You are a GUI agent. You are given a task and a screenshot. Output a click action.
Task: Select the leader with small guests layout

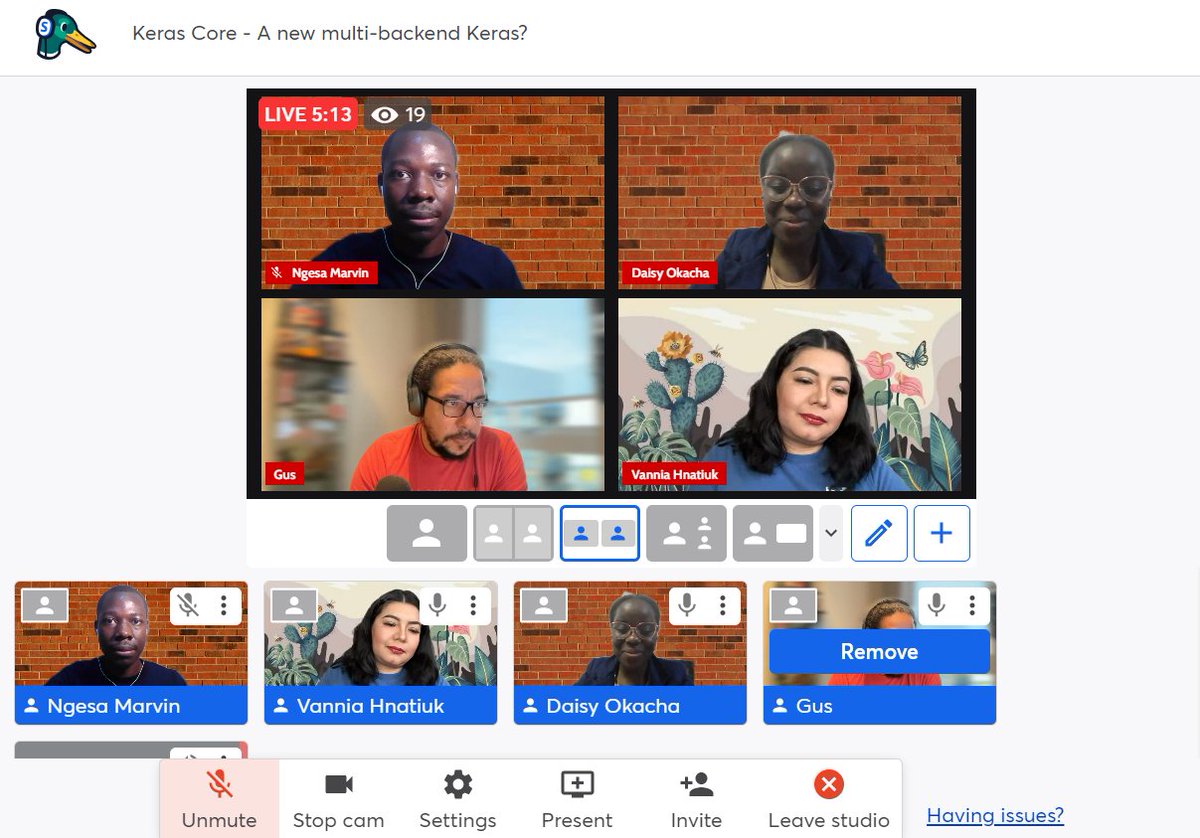coord(686,533)
